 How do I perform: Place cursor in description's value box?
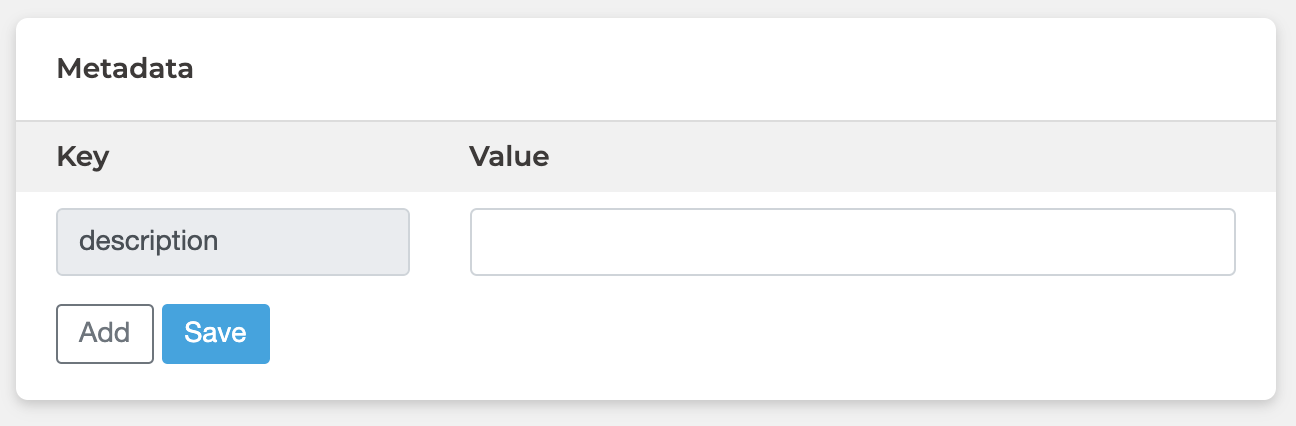click(x=852, y=242)
